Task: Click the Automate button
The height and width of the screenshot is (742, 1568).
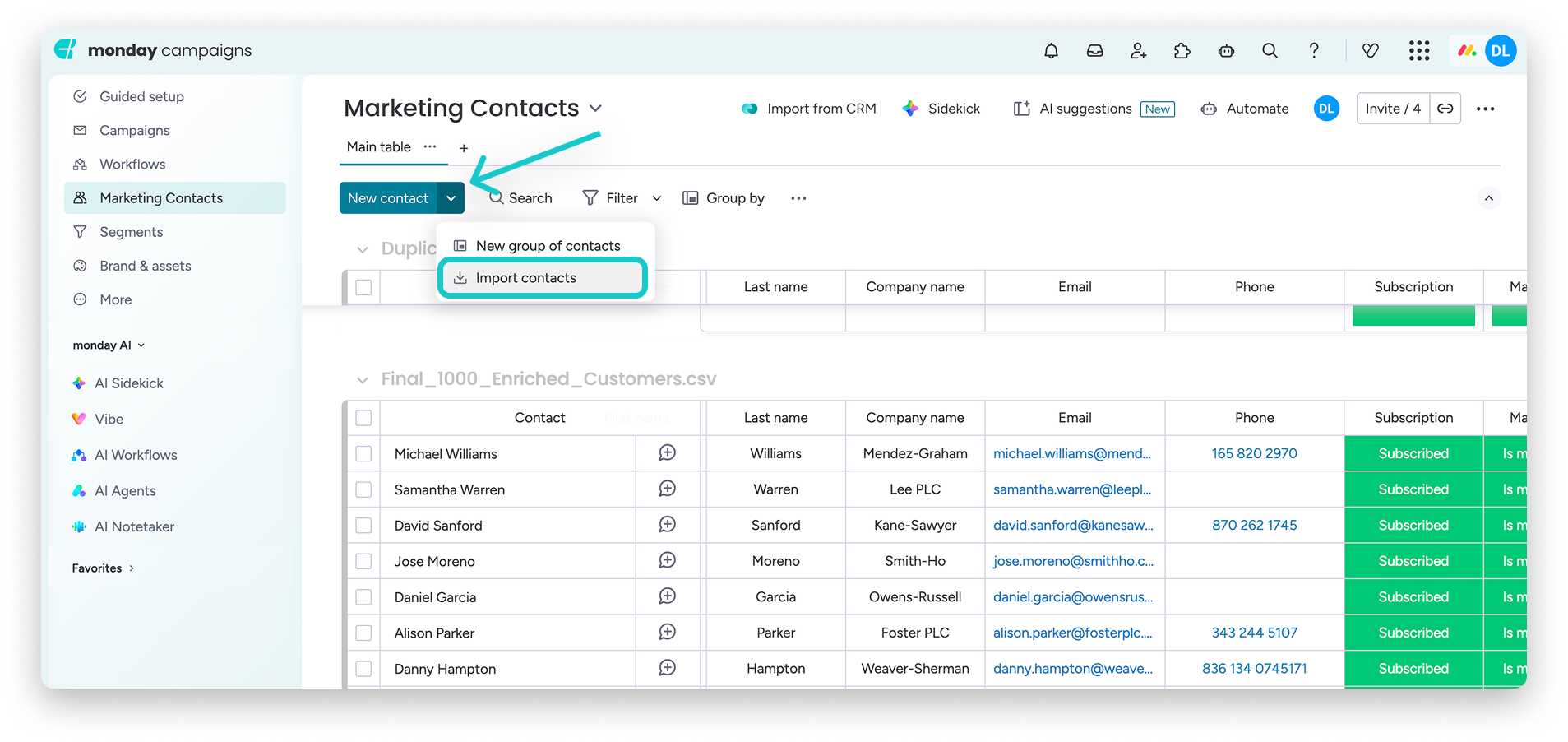Action: tap(1245, 109)
